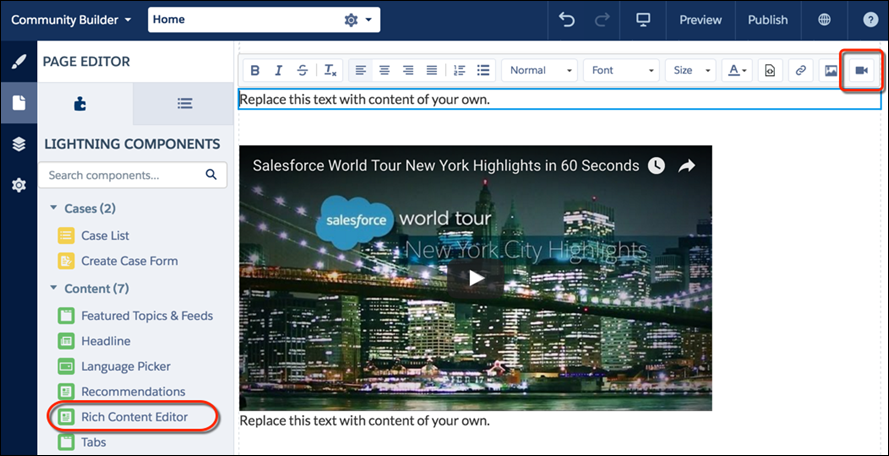
Task: Collapse the Cases (2) section
Action: tap(53, 208)
